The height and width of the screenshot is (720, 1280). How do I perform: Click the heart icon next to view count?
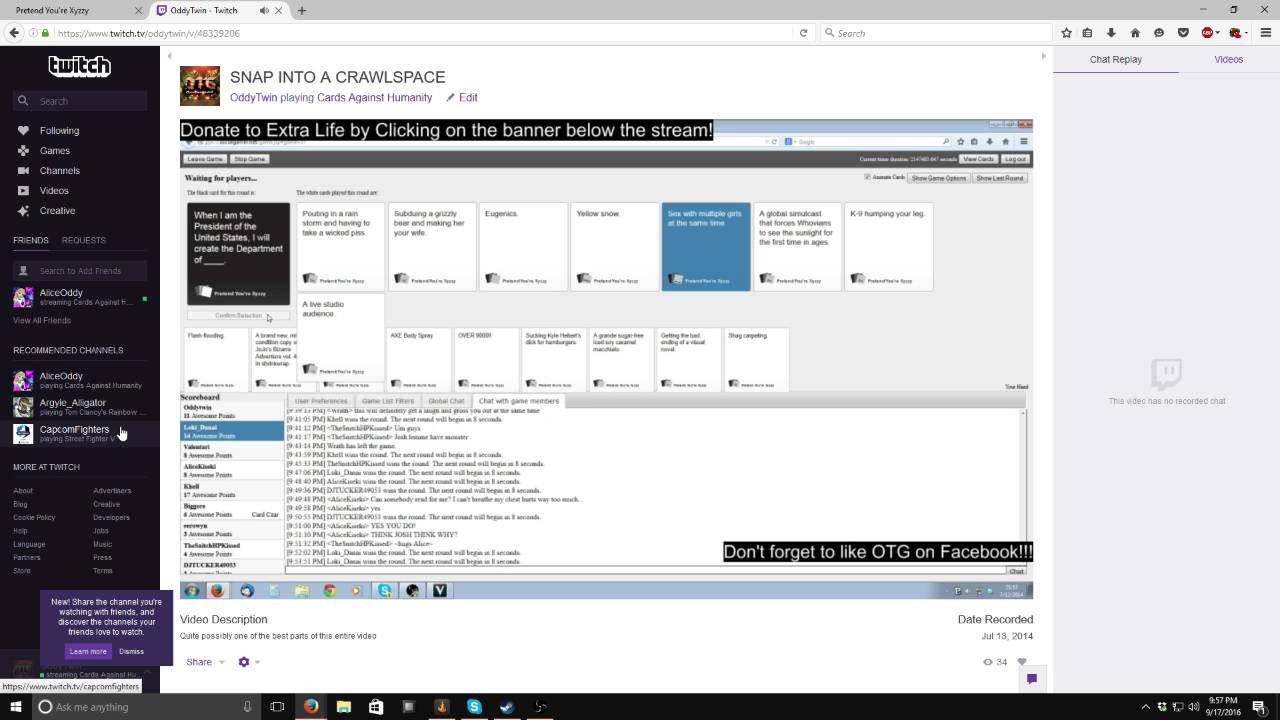click(1022, 662)
